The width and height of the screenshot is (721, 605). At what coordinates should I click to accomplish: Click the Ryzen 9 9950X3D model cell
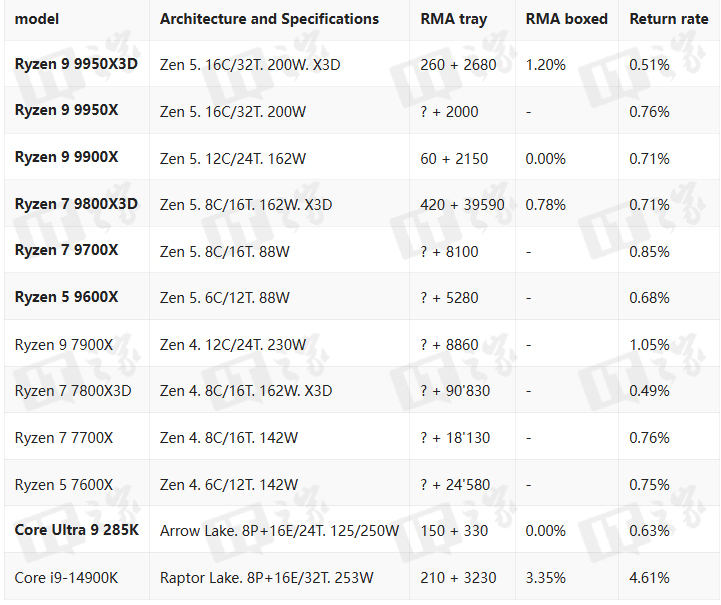76,65
